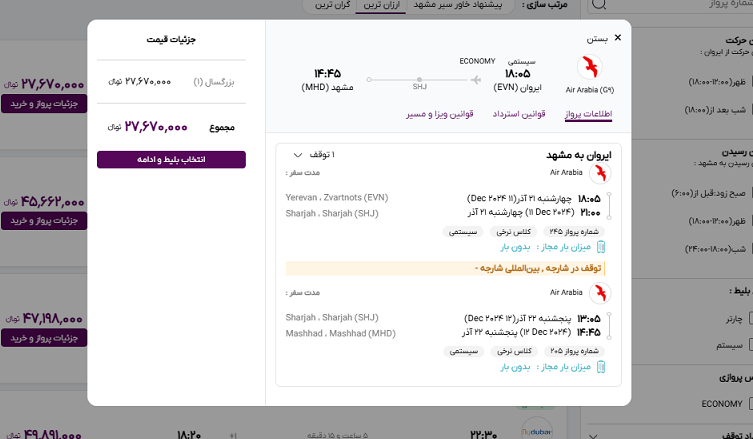Click details button under ۲۷,۶۷۰,۰۰۰ price
Viewport: 753px width, 439px height.
(x=44, y=104)
